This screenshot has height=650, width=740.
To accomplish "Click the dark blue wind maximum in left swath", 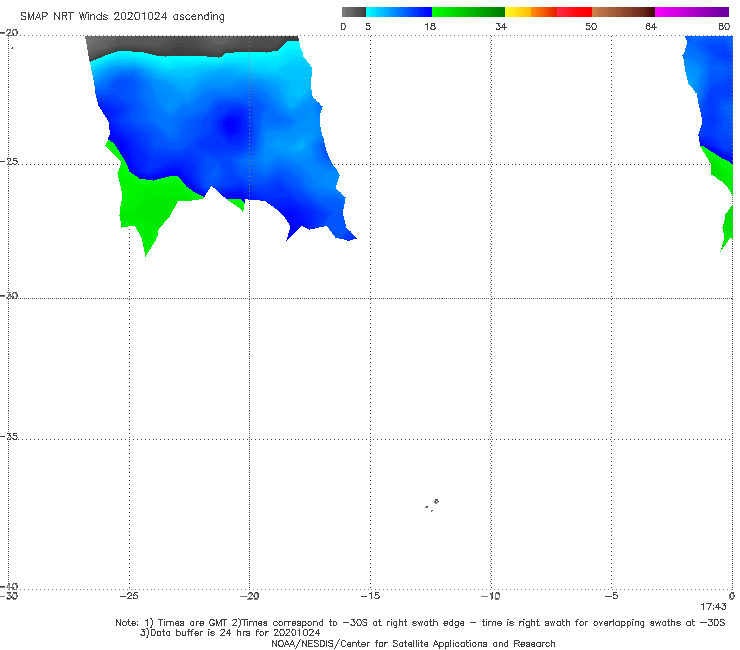I will tap(231, 125).
